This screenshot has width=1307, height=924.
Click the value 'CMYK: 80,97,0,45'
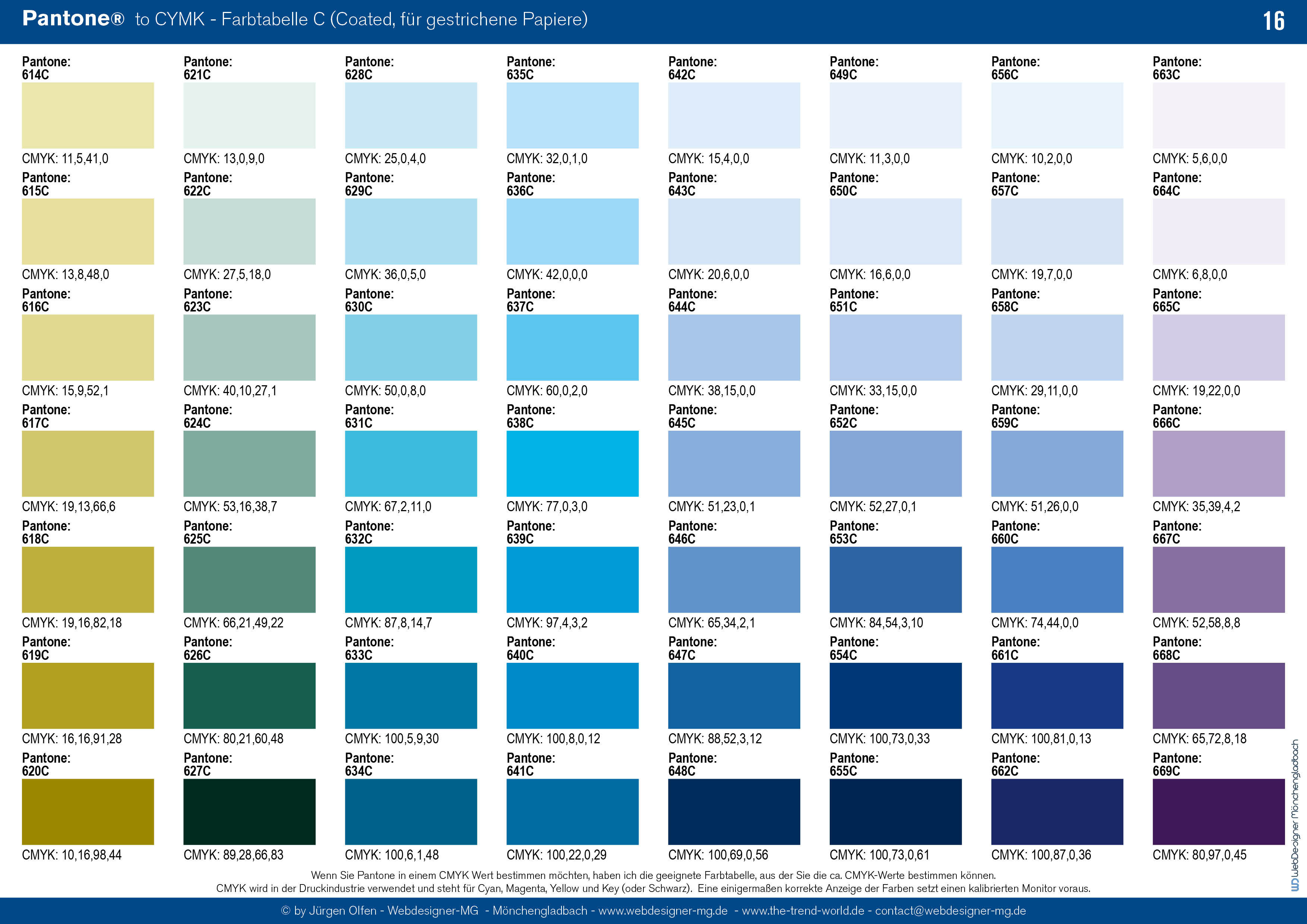[1199, 855]
